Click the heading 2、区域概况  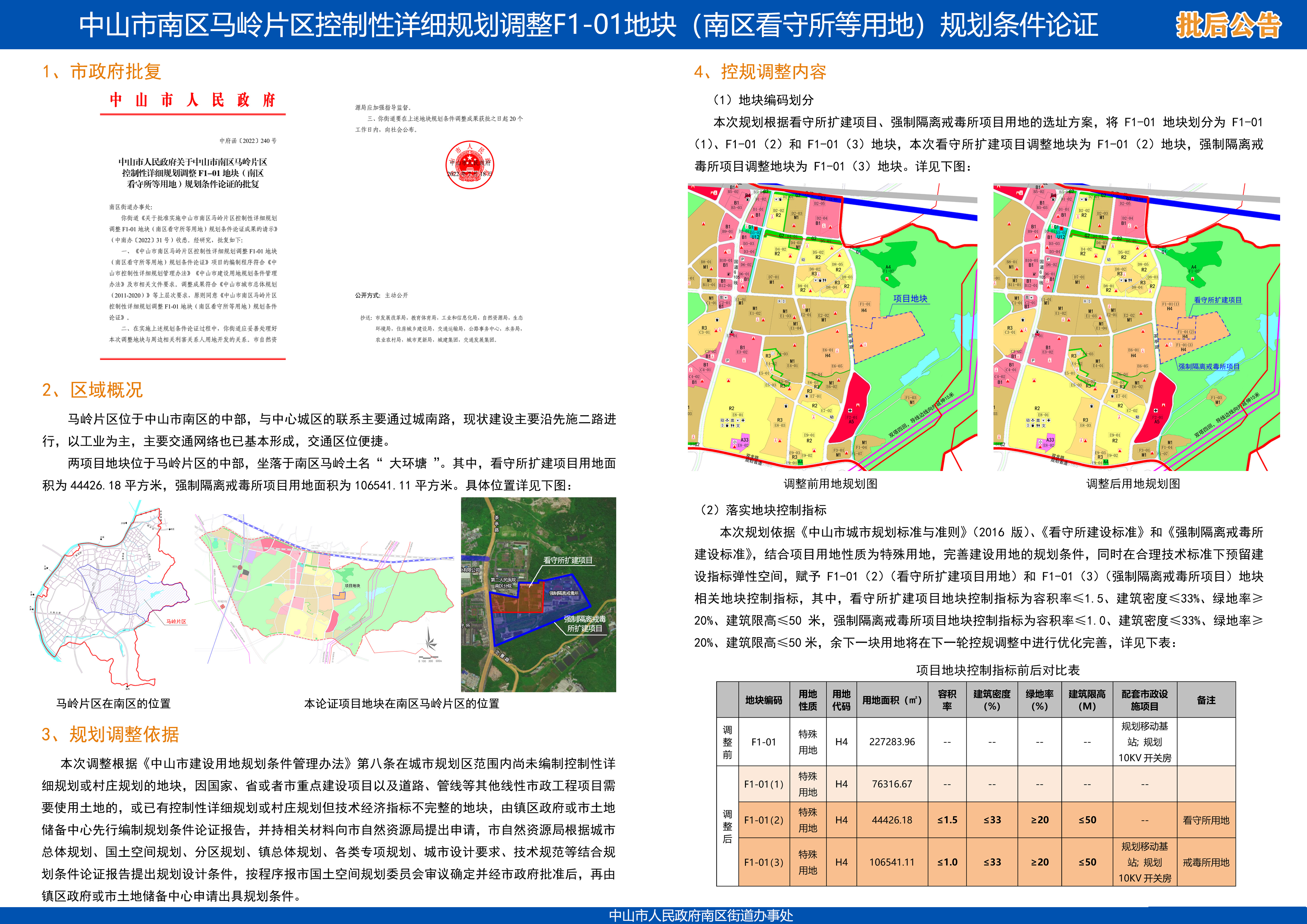click(92, 390)
